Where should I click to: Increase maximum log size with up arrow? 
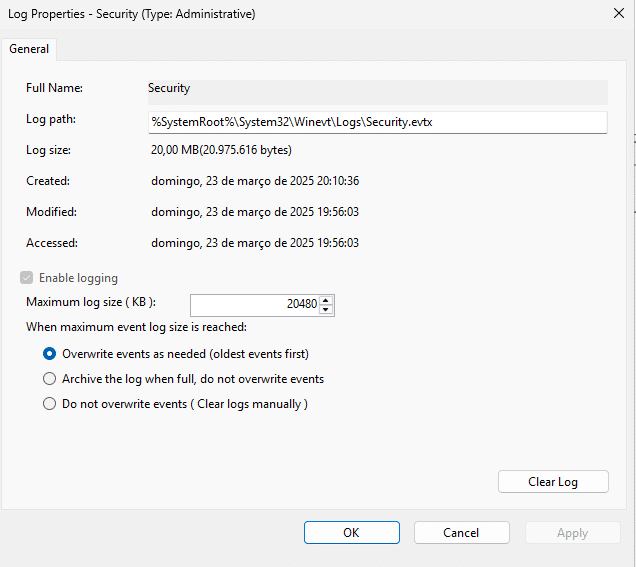(x=326, y=299)
